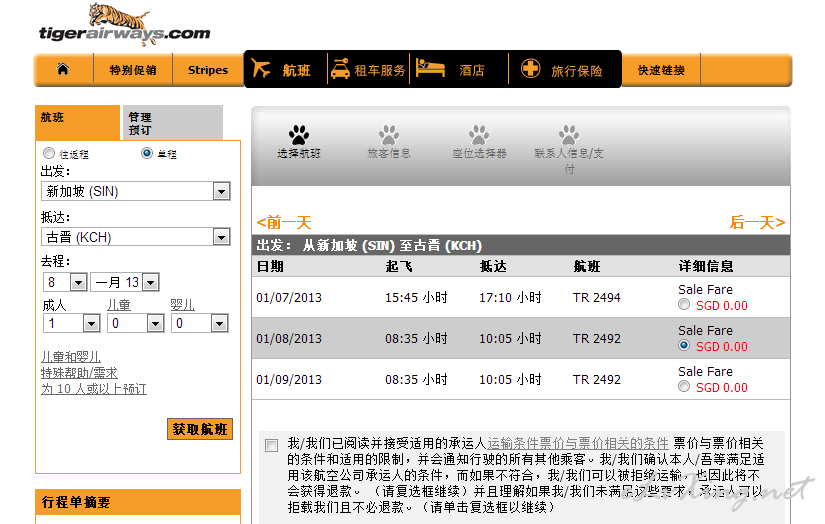The width and height of the screenshot is (825, 524).
Task: Click the 详细信息 column header
Action: 706,266
